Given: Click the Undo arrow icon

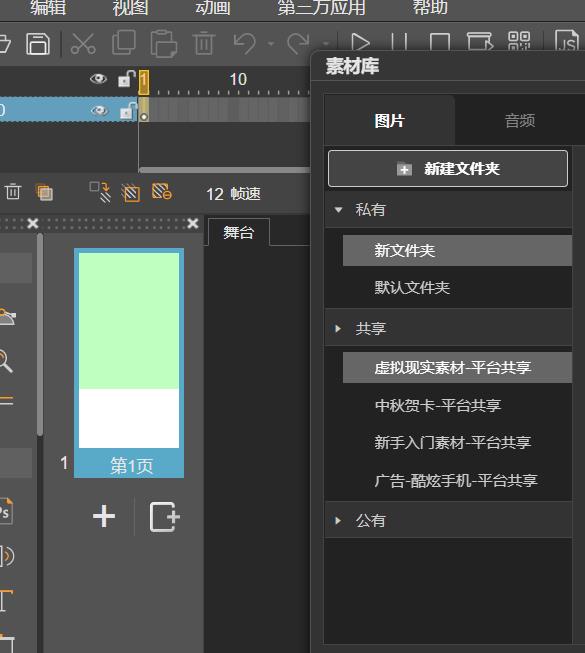Looking at the screenshot, I should tap(244, 43).
